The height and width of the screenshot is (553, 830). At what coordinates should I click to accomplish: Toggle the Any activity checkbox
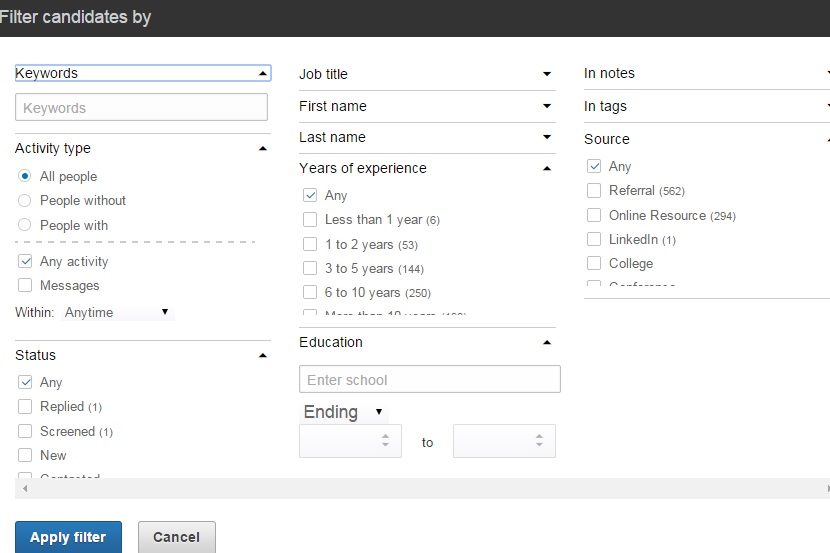pyautogui.click(x=25, y=261)
